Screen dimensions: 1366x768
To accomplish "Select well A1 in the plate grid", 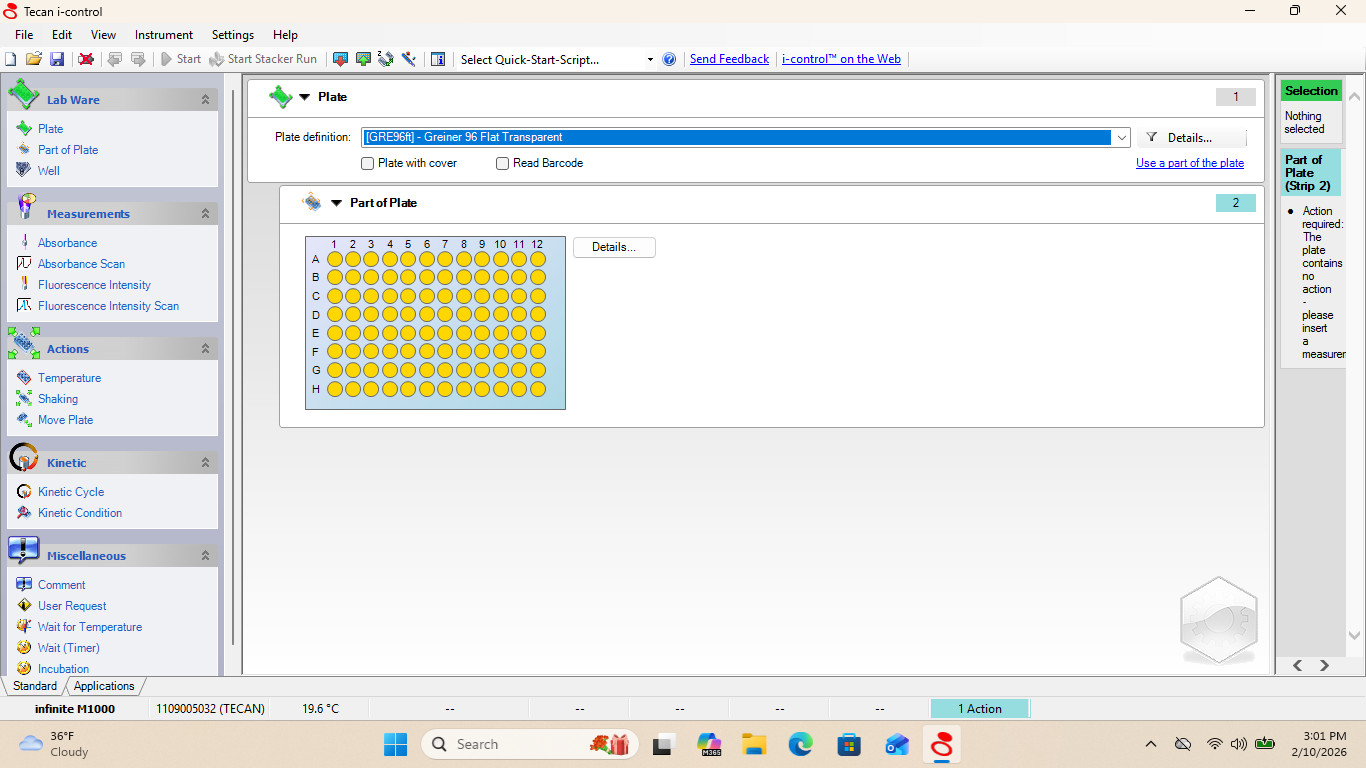I will pos(335,259).
